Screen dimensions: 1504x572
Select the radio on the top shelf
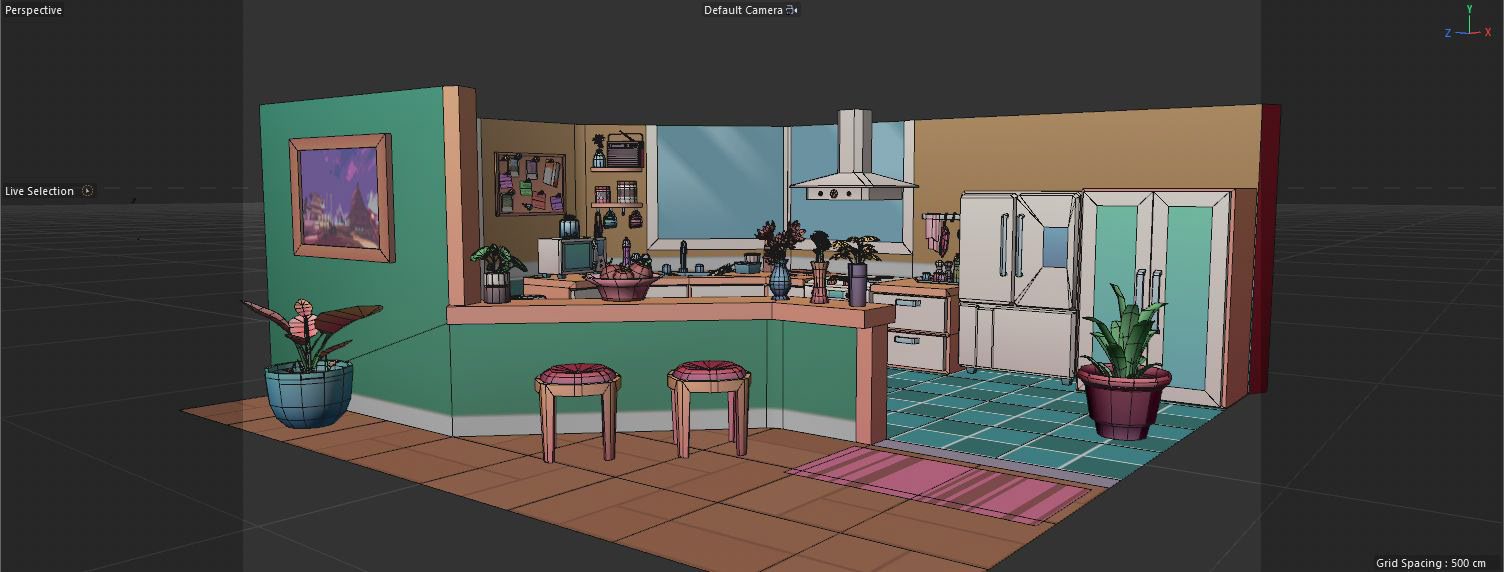click(x=623, y=152)
